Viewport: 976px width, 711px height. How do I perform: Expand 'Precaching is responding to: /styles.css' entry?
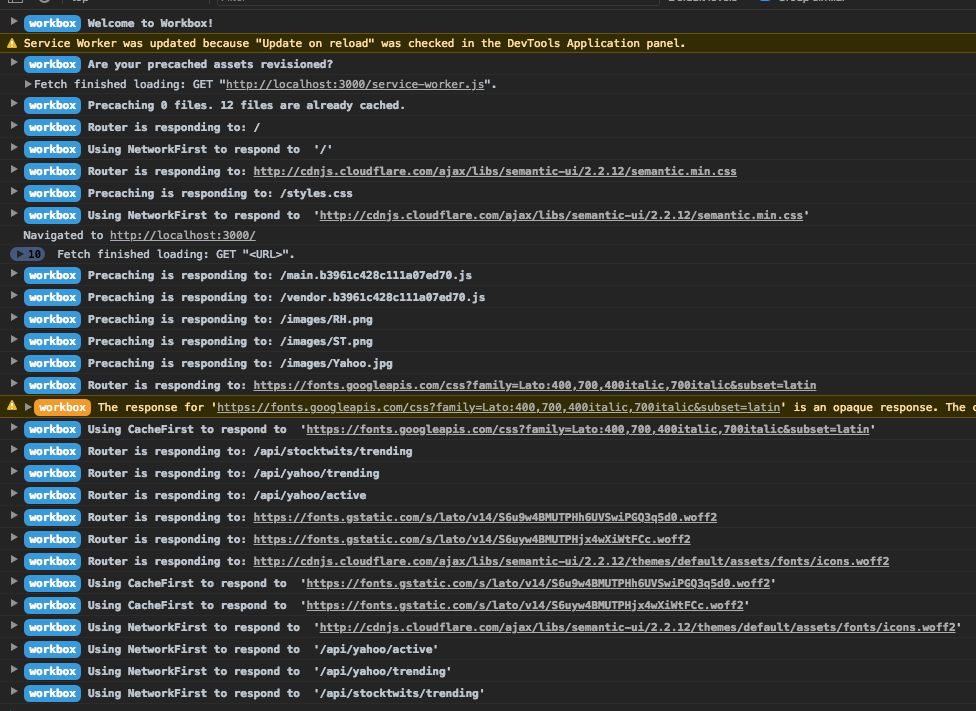tap(12, 193)
